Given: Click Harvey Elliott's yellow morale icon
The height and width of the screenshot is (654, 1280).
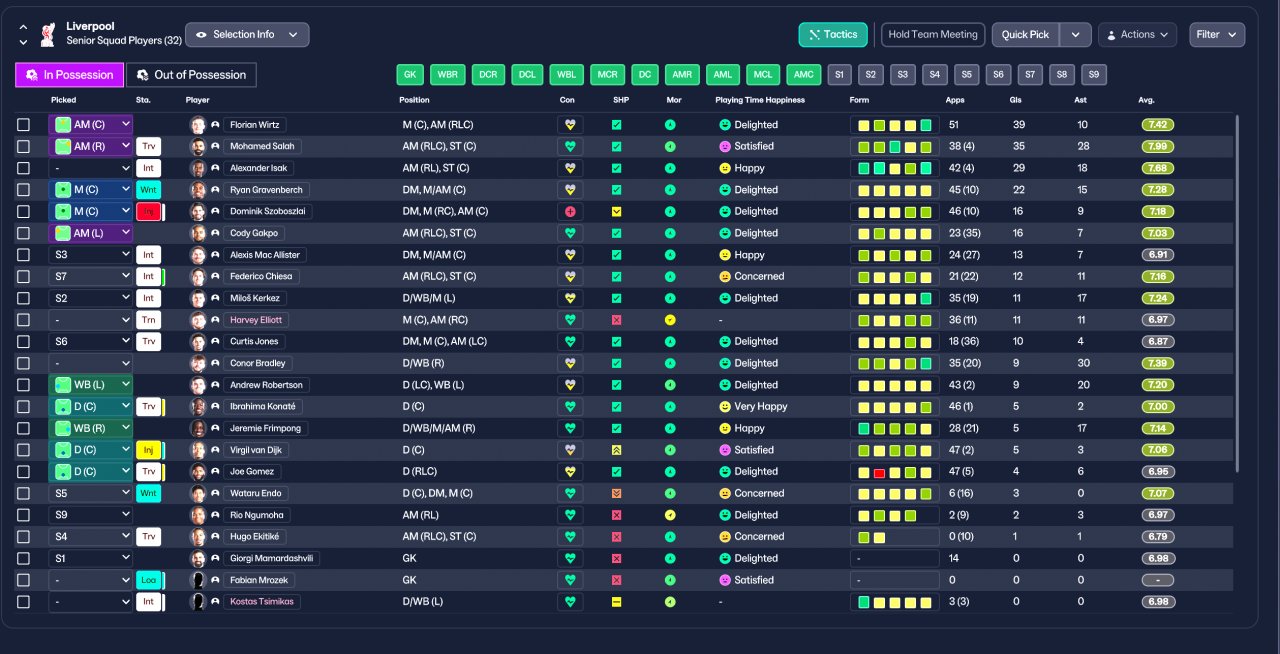Looking at the screenshot, I should [670, 320].
